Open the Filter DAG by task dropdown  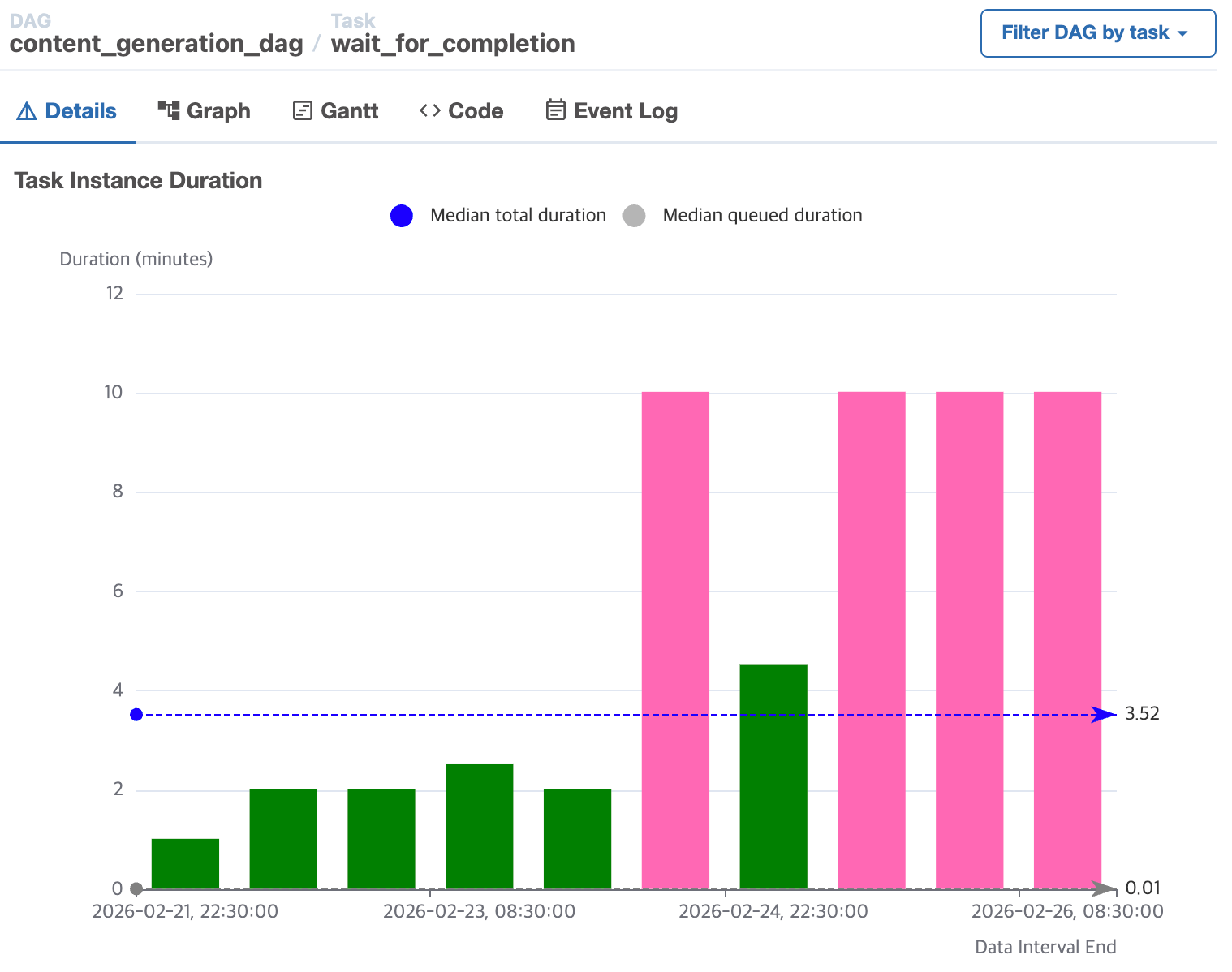click(x=1097, y=33)
